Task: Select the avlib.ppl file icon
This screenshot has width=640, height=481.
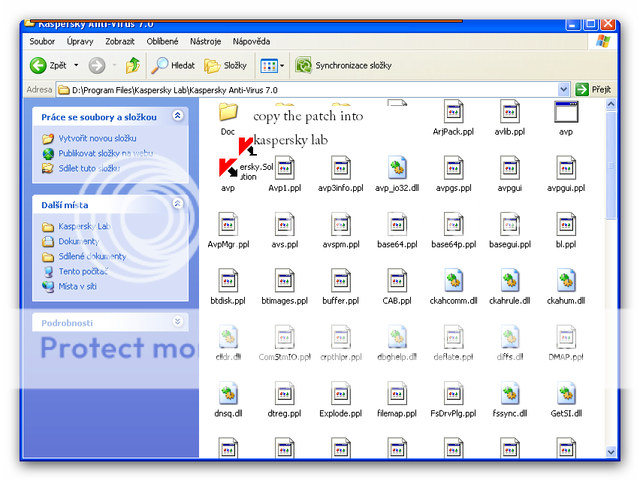Action: (x=510, y=111)
